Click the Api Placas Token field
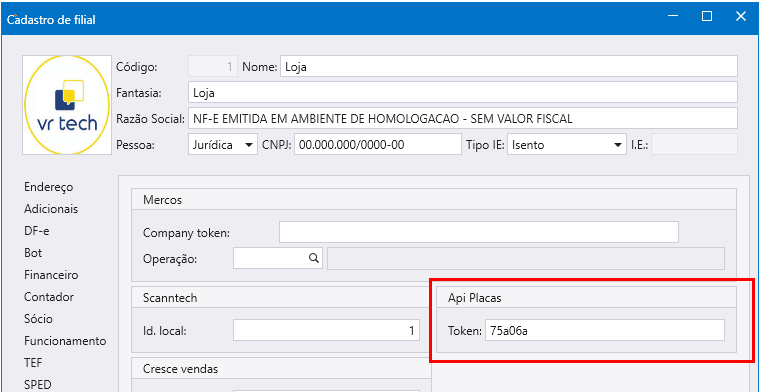Screen dimensions: 762x392 click(x=605, y=330)
